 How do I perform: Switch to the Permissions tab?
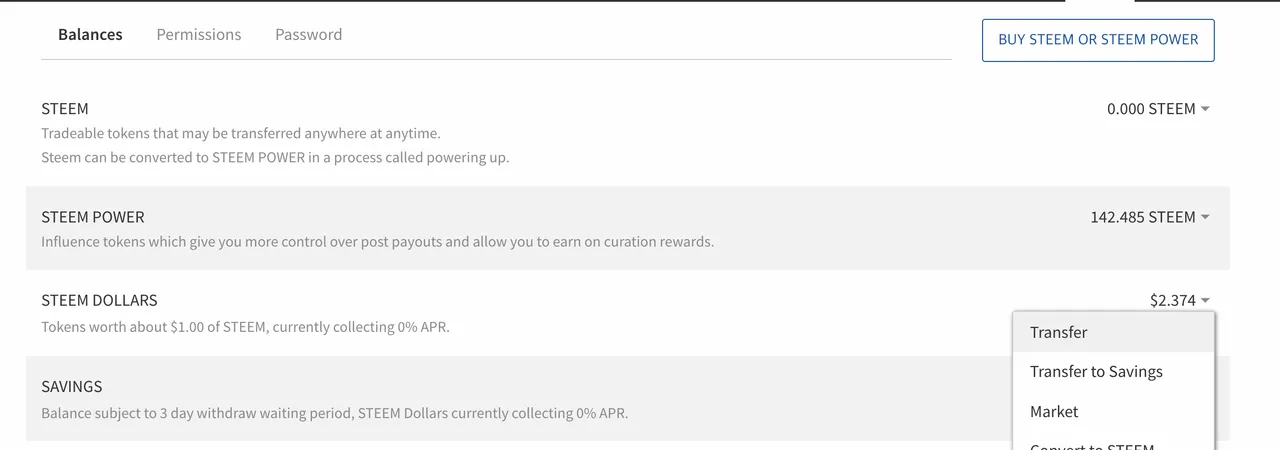pyautogui.click(x=199, y=34)
